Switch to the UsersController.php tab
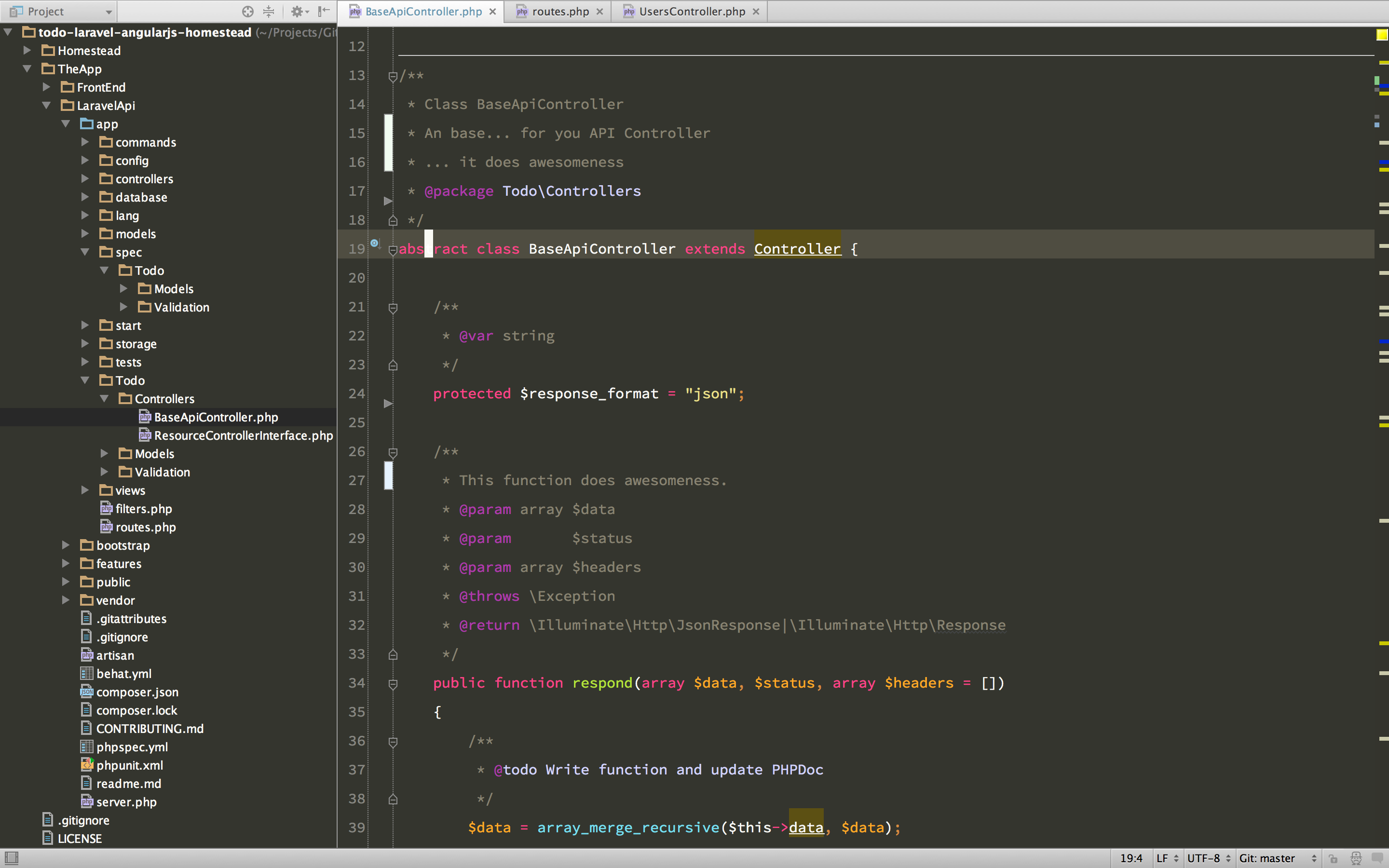Screen dimensions: 1389x868 pyautogui.click(x=691, y=11)
